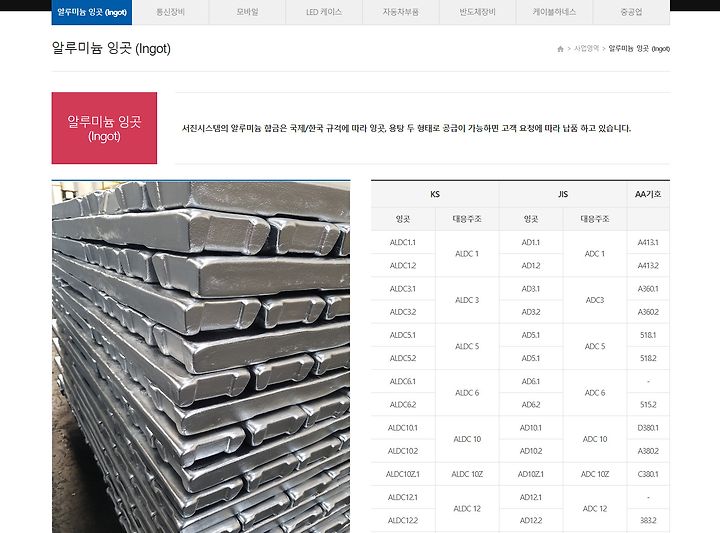Go to the 자동차부품 tab

pos(401,12)
